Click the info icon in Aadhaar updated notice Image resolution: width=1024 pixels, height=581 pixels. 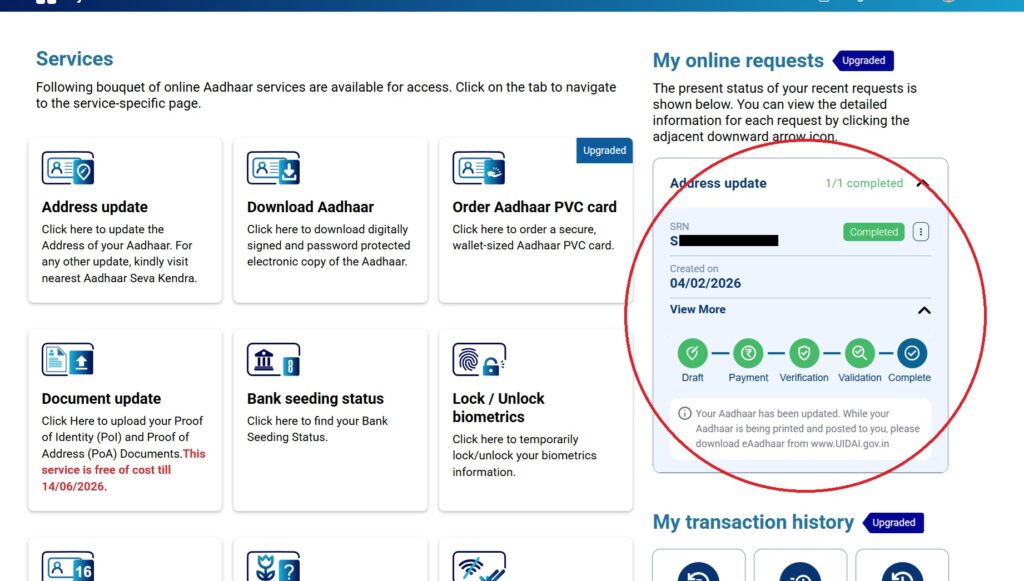(x=684, y=413)
